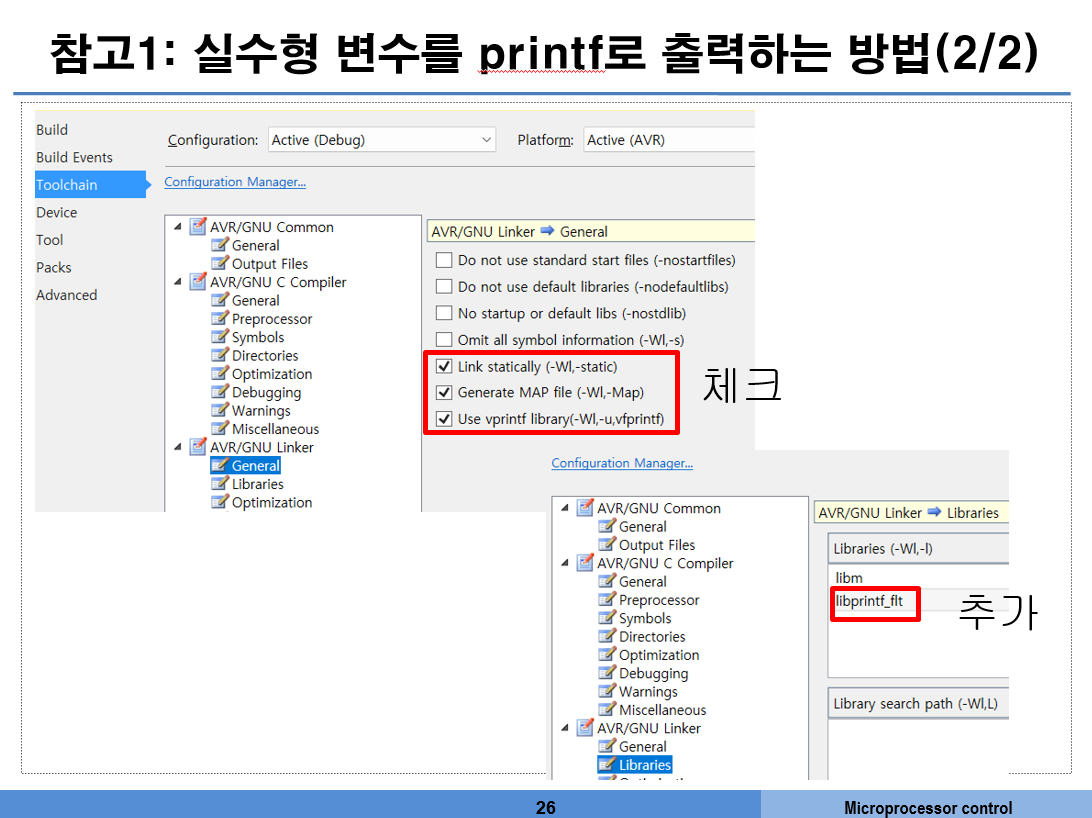Uncheck Link statically (-Wl,-static)
The width and height of the screenshot is (1092, 818).
click(444, 367)
